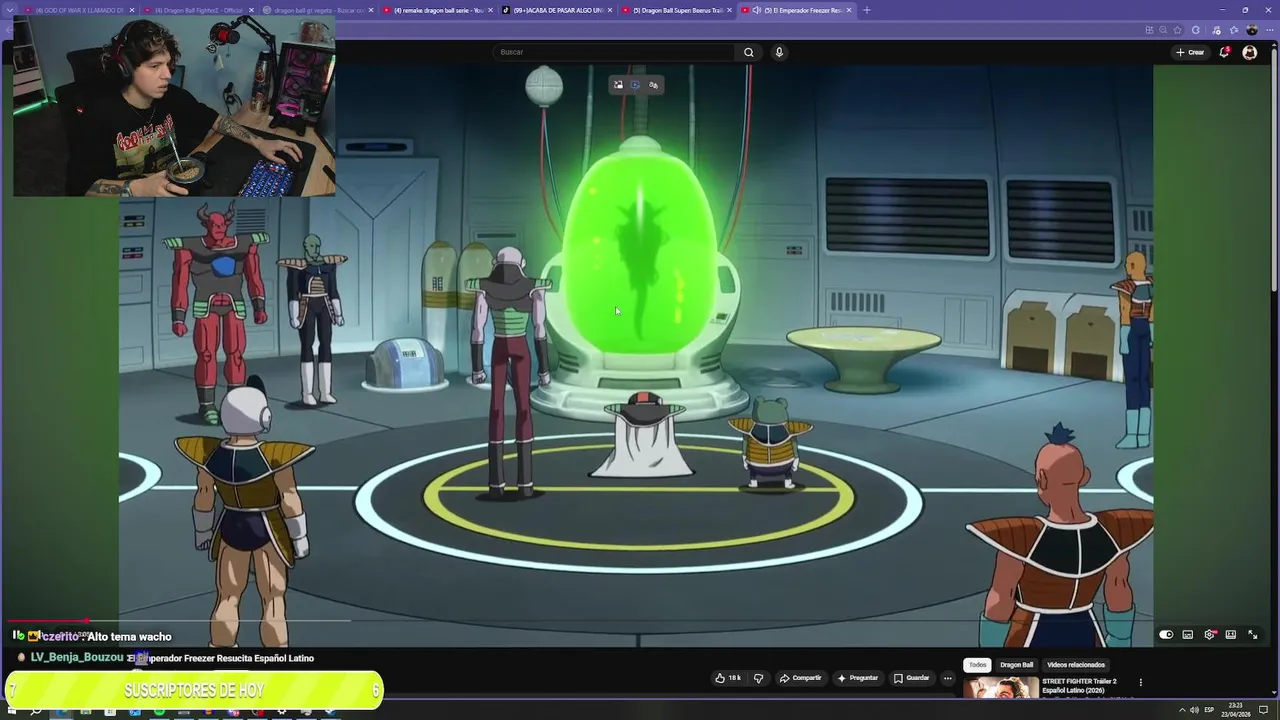Switch to remake dragon ball serie tab
1280x720 pixels.
click(x=437, y=10)
